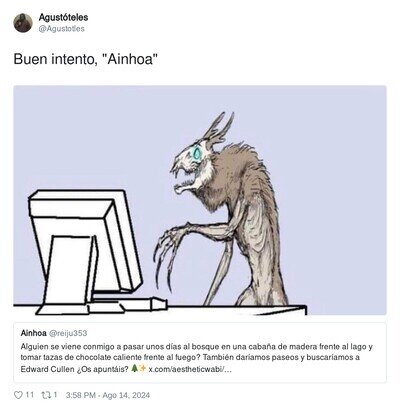Like the tweet with heart icon

18,395
